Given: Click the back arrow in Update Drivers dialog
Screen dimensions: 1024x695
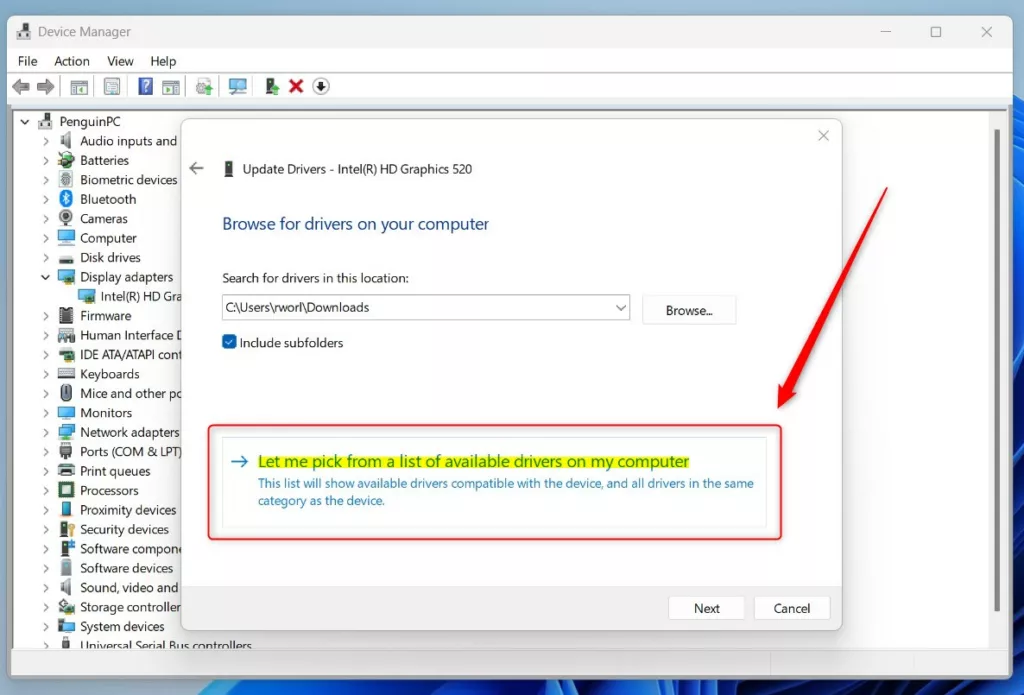Looking at the screenshot, I should pos(197,169).
